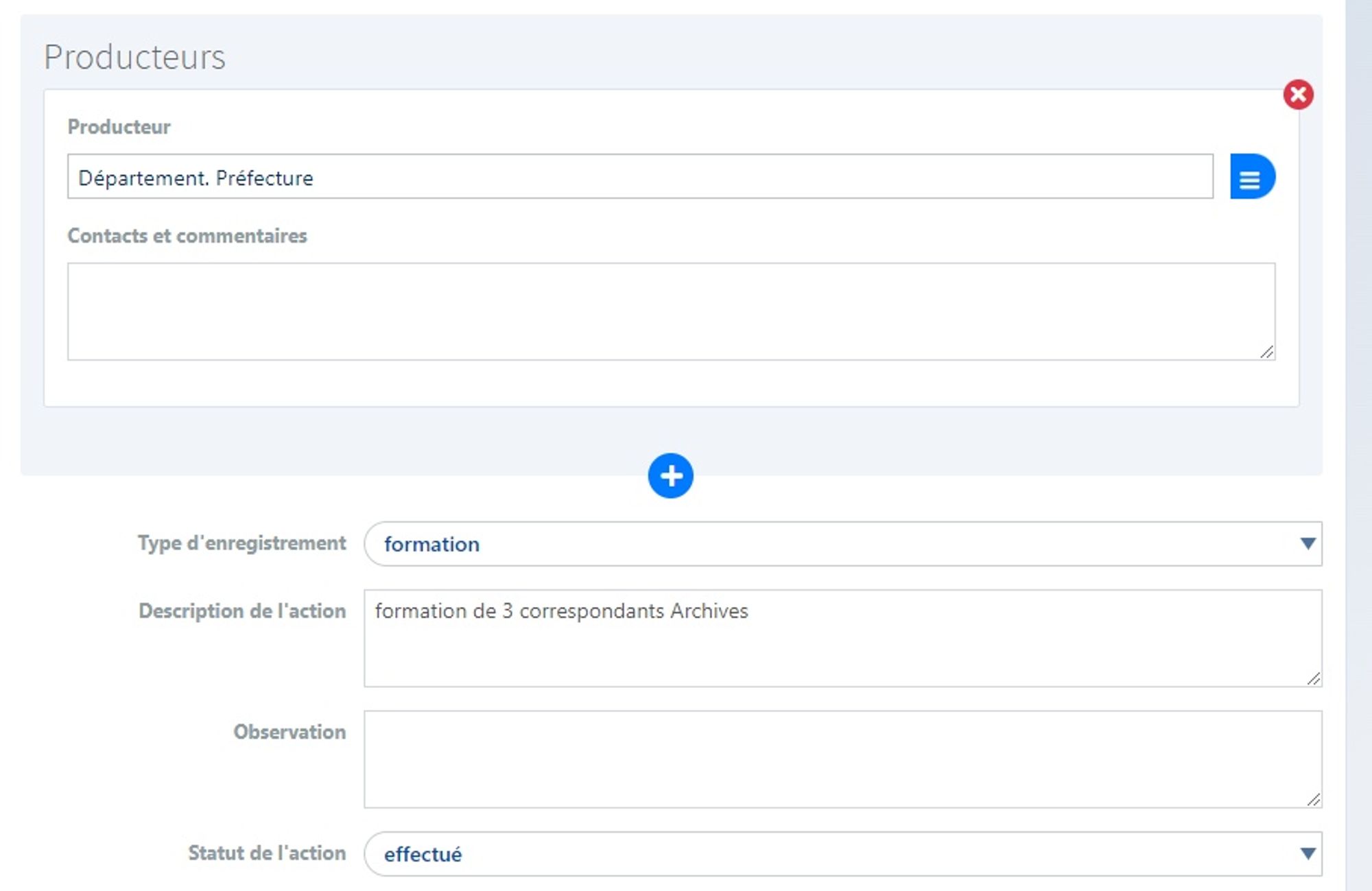
Task: Click inside Contacts et commentaires text area
Action: [670, 311]
